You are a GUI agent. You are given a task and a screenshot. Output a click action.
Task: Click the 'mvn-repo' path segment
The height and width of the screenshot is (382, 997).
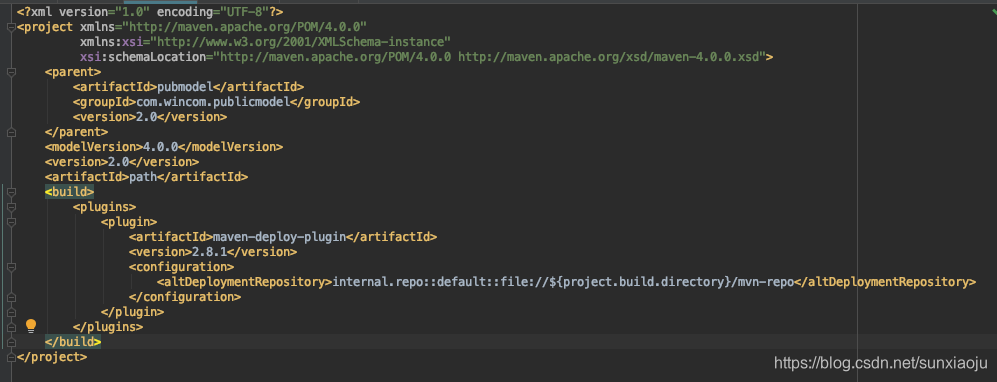click(x=766, y=282)
